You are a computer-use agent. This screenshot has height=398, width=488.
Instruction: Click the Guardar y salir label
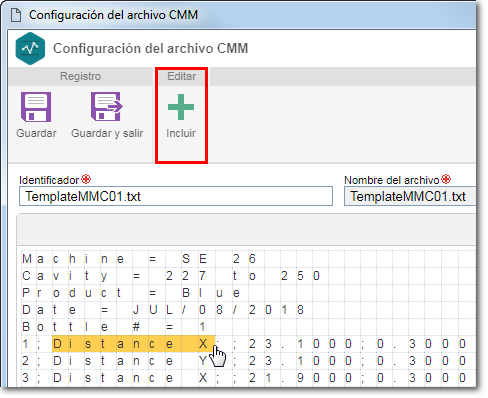tap(107, 133)
